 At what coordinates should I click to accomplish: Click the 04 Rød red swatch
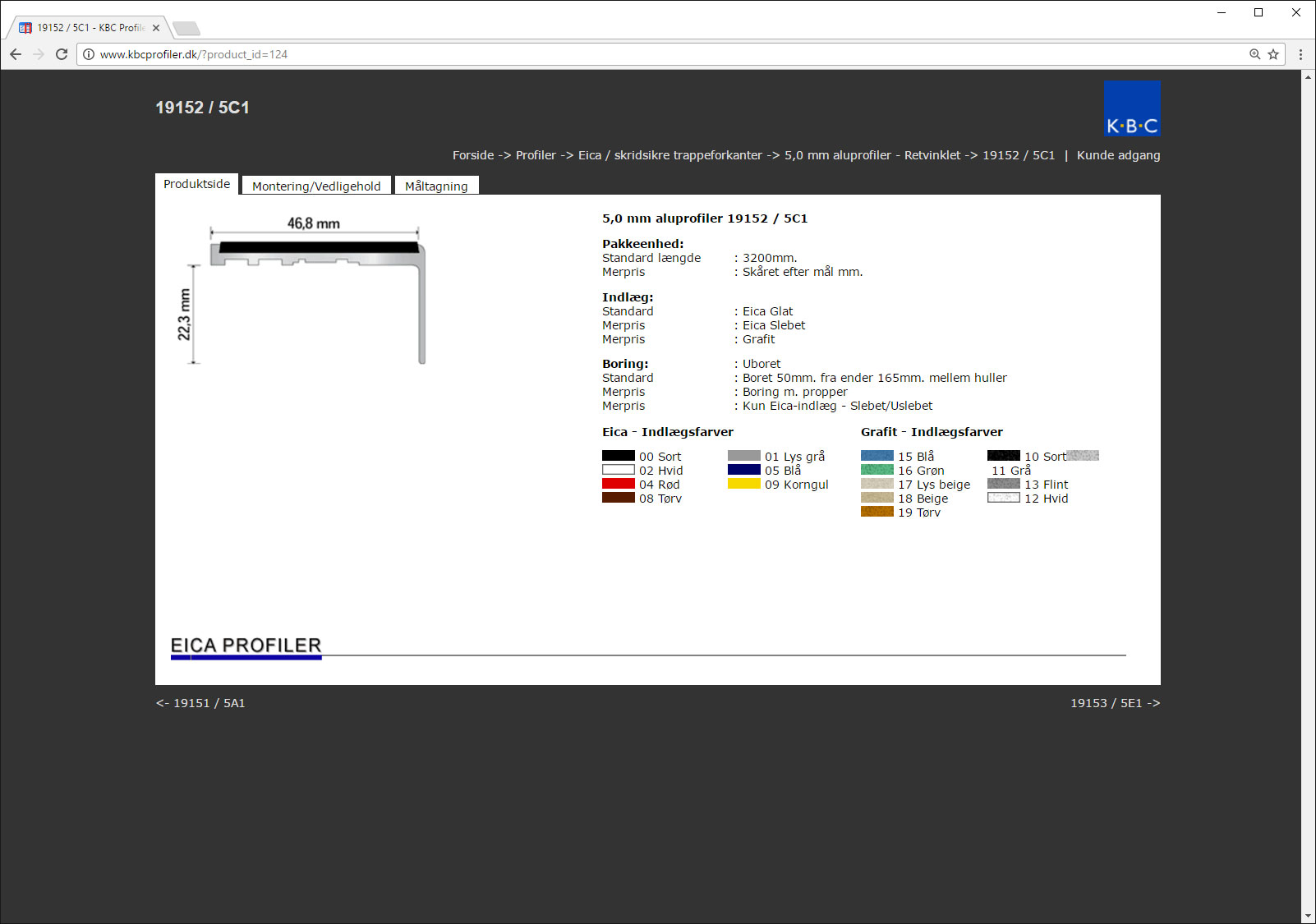click(x=619, y=484)
